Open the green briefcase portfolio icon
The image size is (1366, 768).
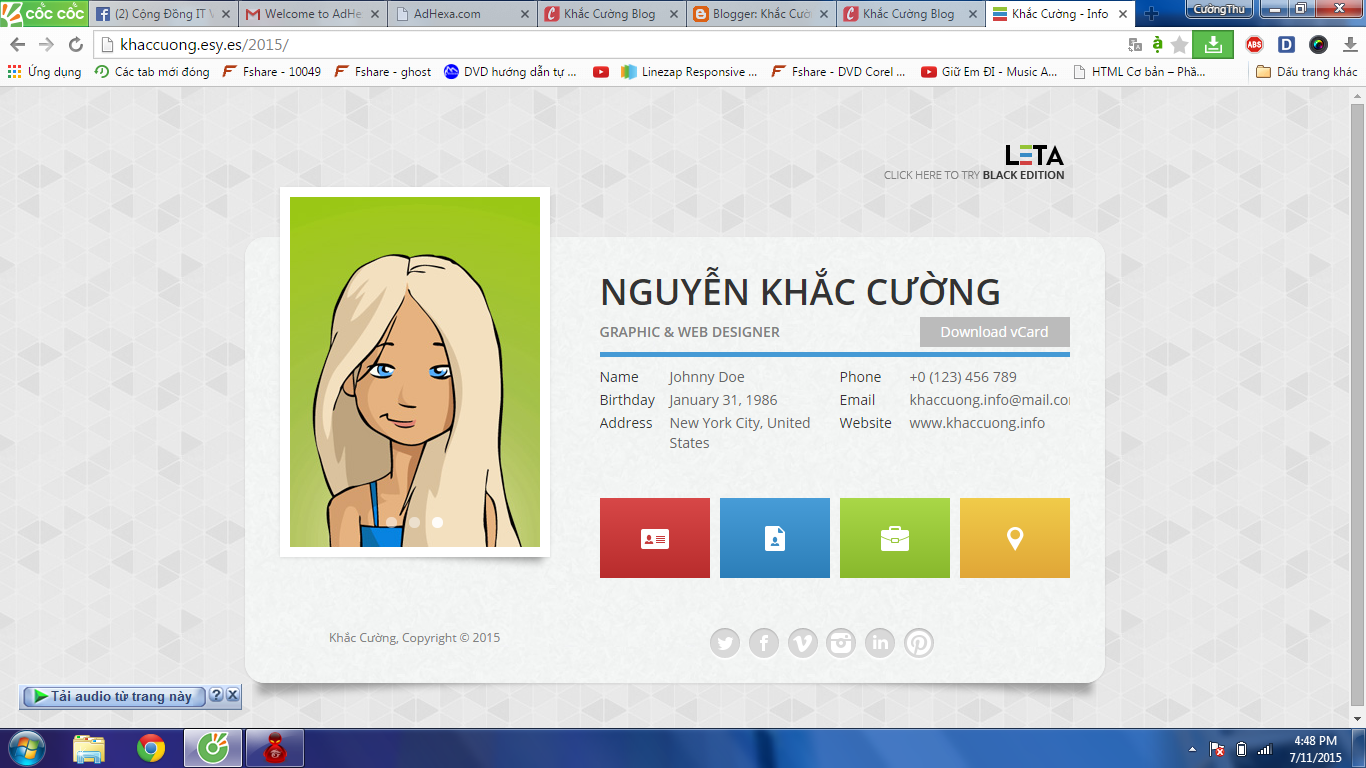894,538
